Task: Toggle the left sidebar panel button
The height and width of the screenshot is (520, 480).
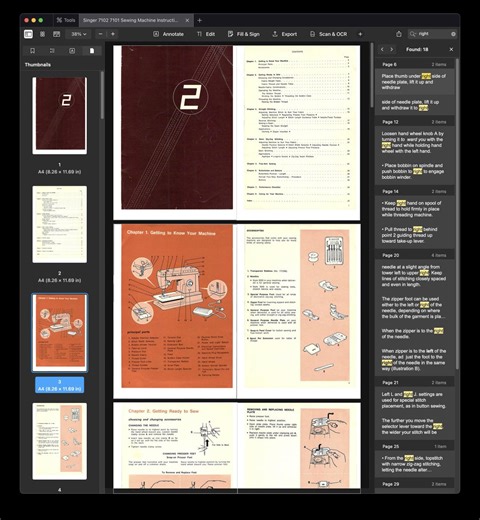Action: coord(28,34)
